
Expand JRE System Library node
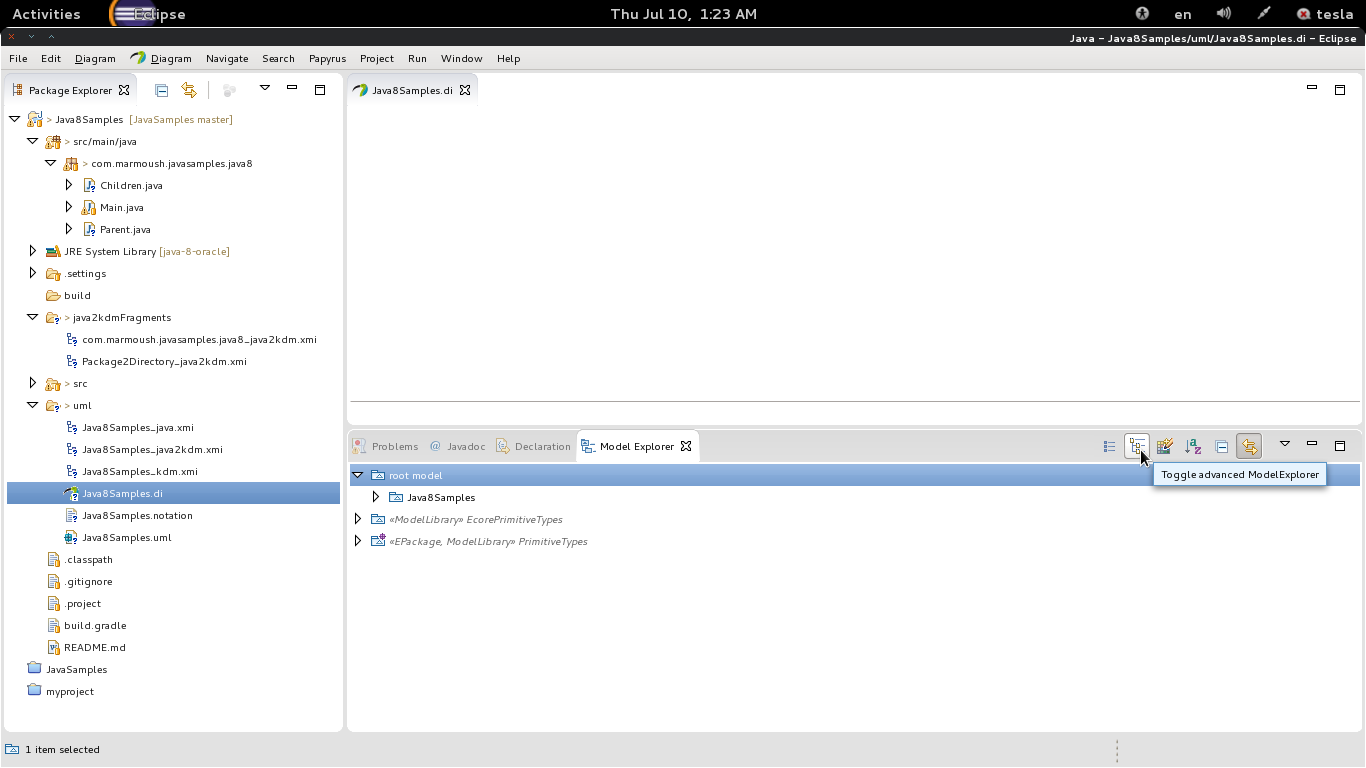click(x=32, y=251)
